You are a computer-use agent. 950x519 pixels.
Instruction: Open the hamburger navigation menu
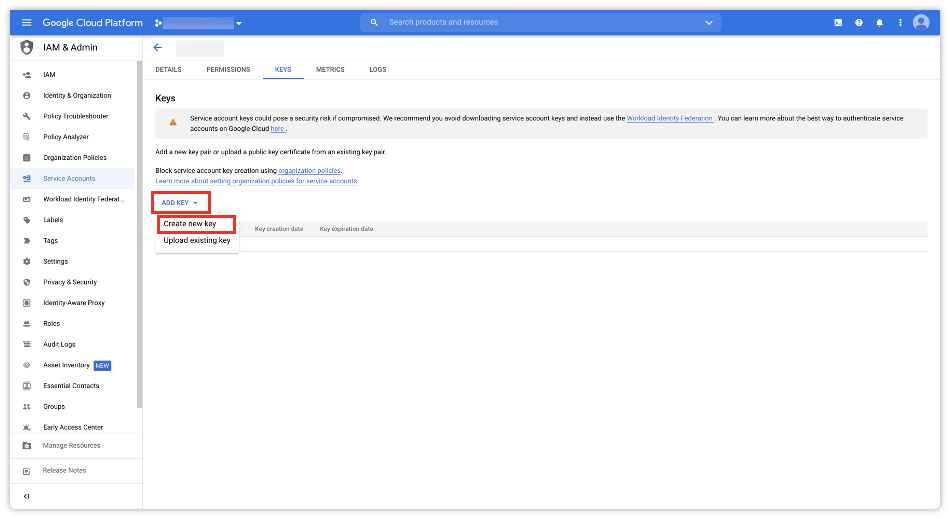26,22
